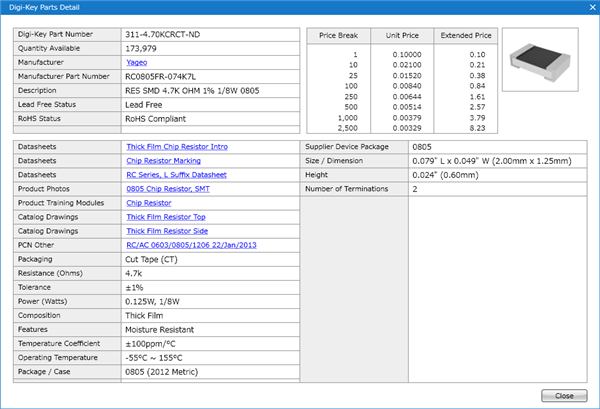Click the Unit Price column header

(x=402, y=35)
